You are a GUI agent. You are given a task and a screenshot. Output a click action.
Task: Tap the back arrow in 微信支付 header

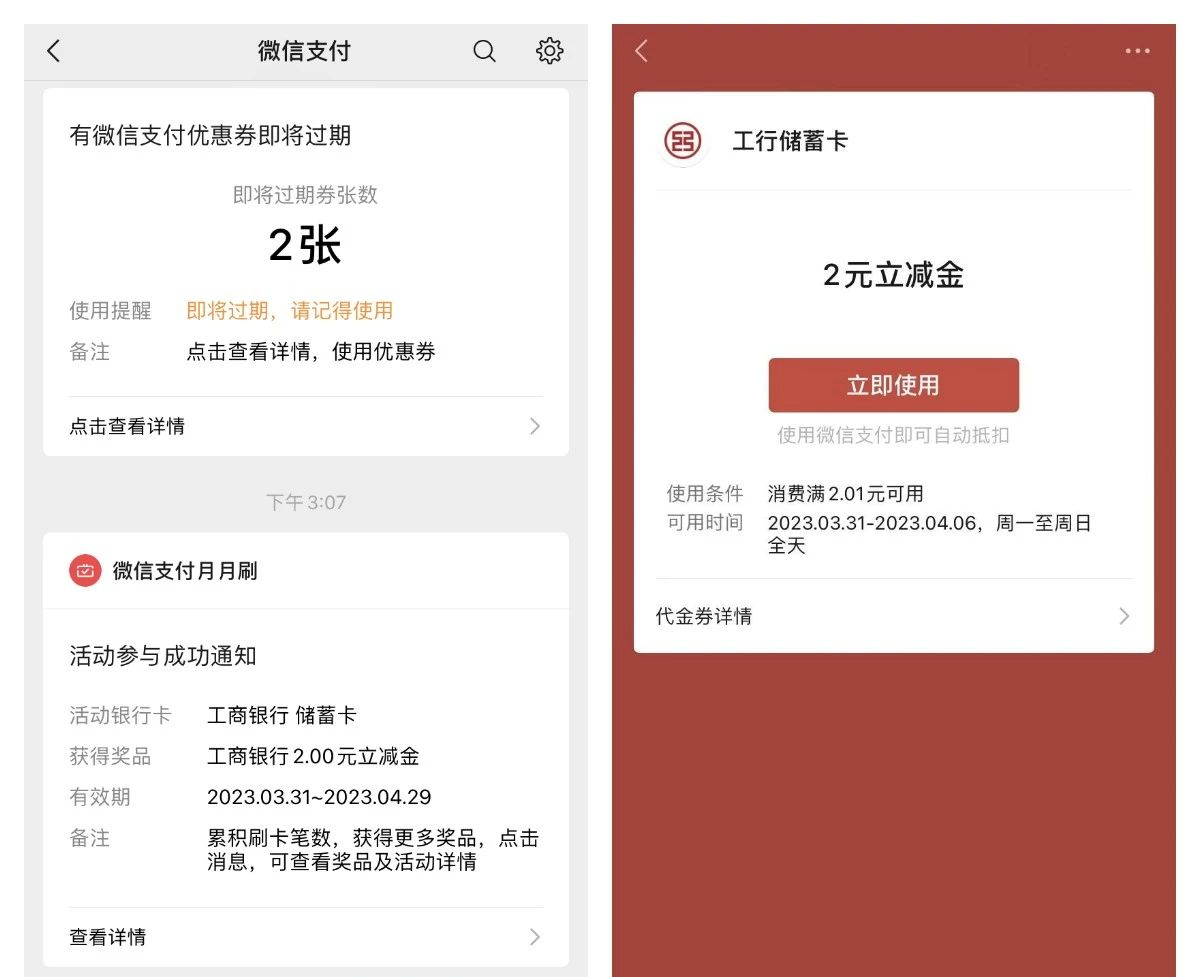coord(53,51)
